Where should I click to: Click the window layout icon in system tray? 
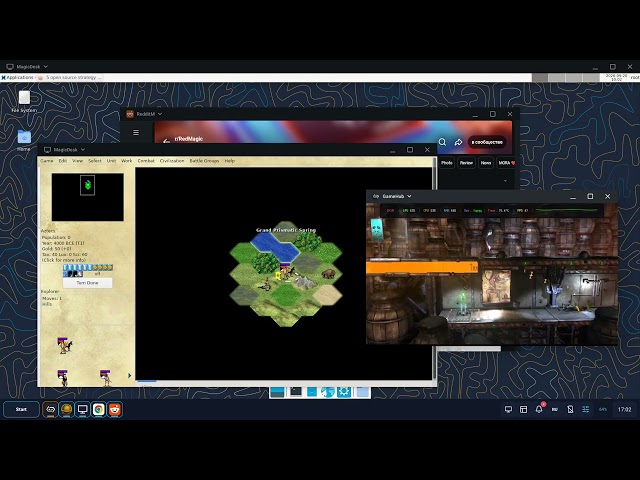(523, 409)
